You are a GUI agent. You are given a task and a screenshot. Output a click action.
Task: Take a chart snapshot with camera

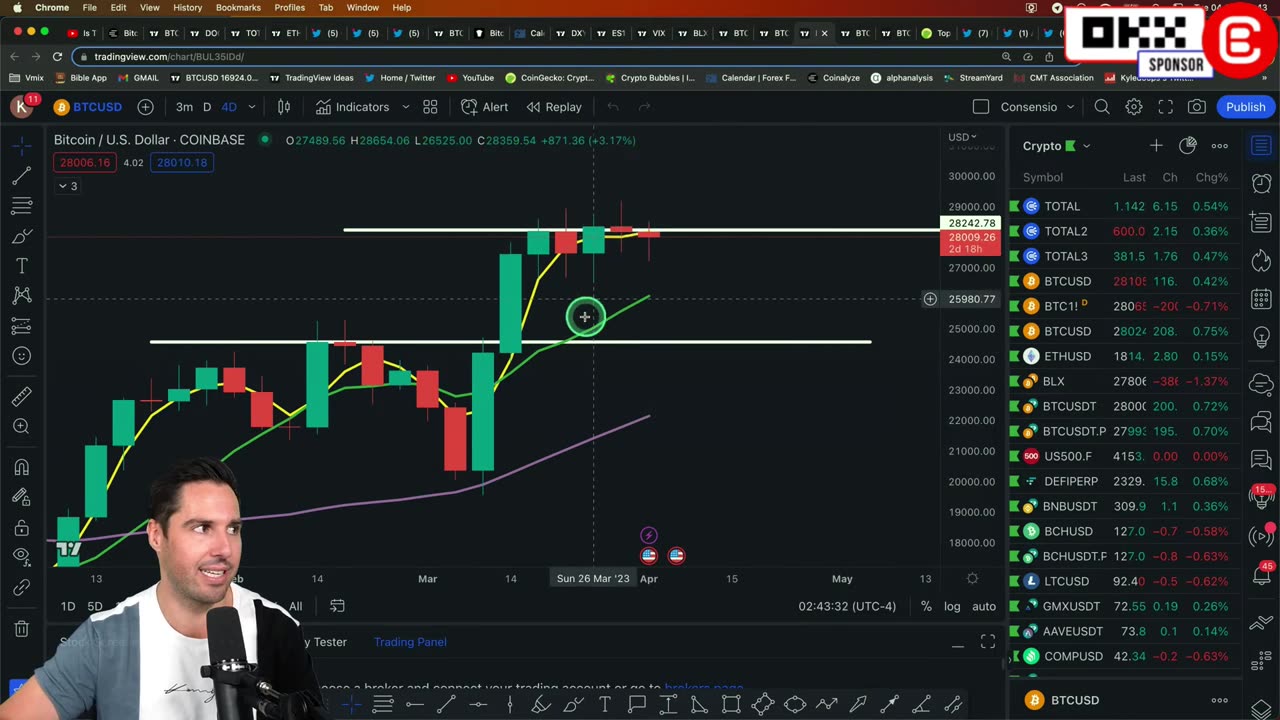pyautogui.click(x=1197, y=107)
